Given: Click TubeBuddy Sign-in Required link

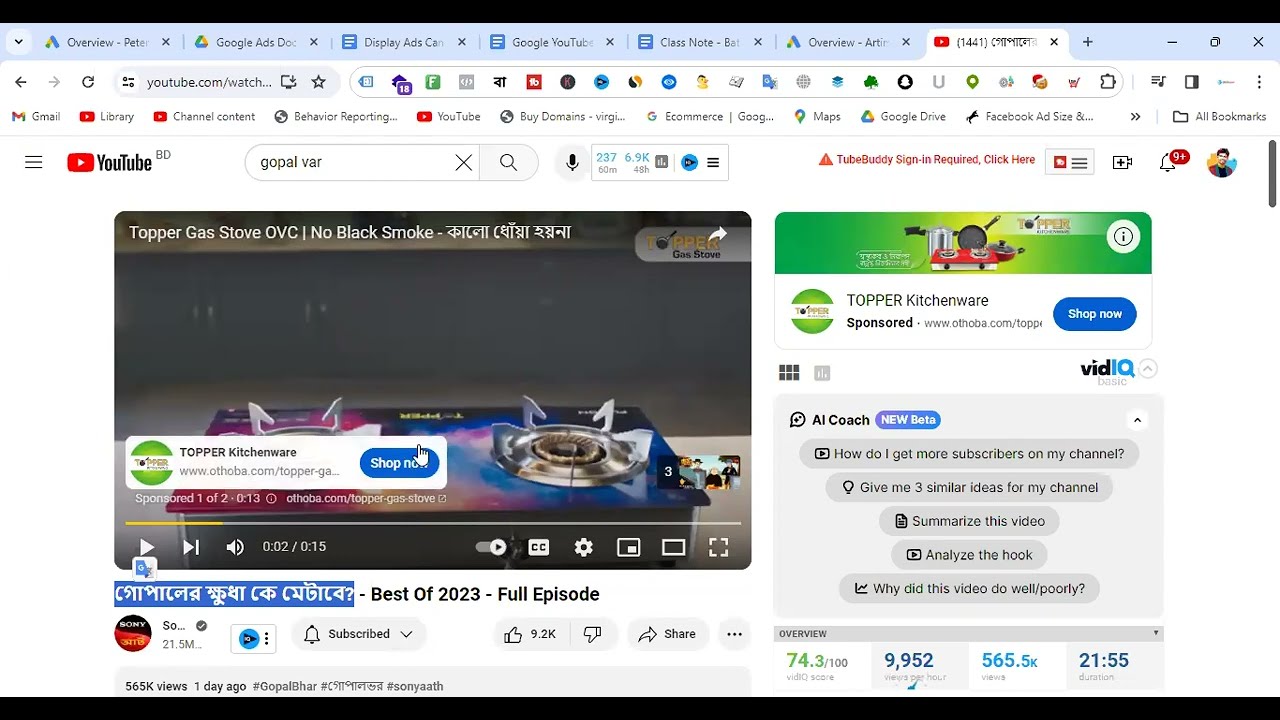Looking at the screenshot, I should pyautogui.click(x=927, y=160).
